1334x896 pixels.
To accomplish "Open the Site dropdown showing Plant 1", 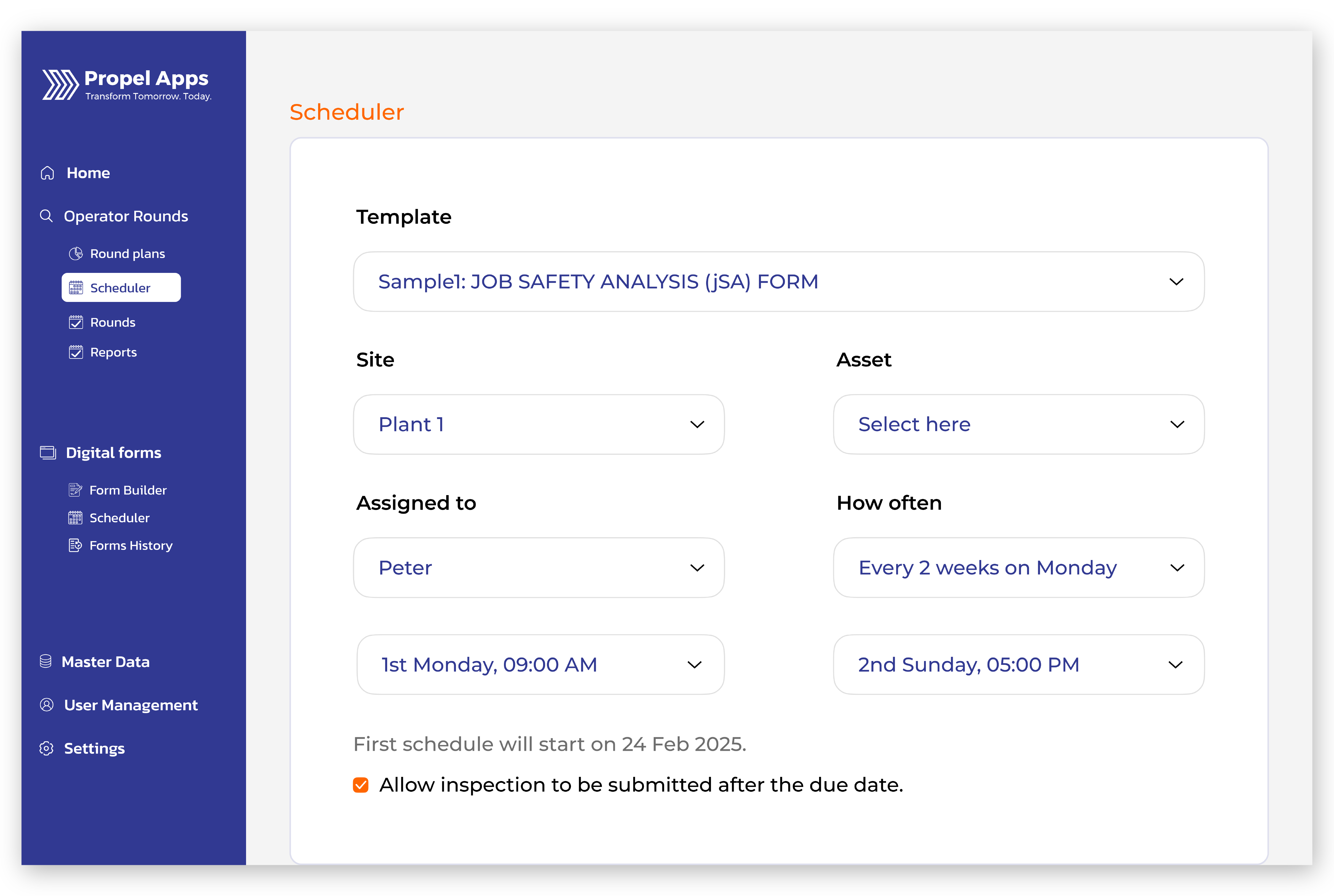I will [538, 425].
